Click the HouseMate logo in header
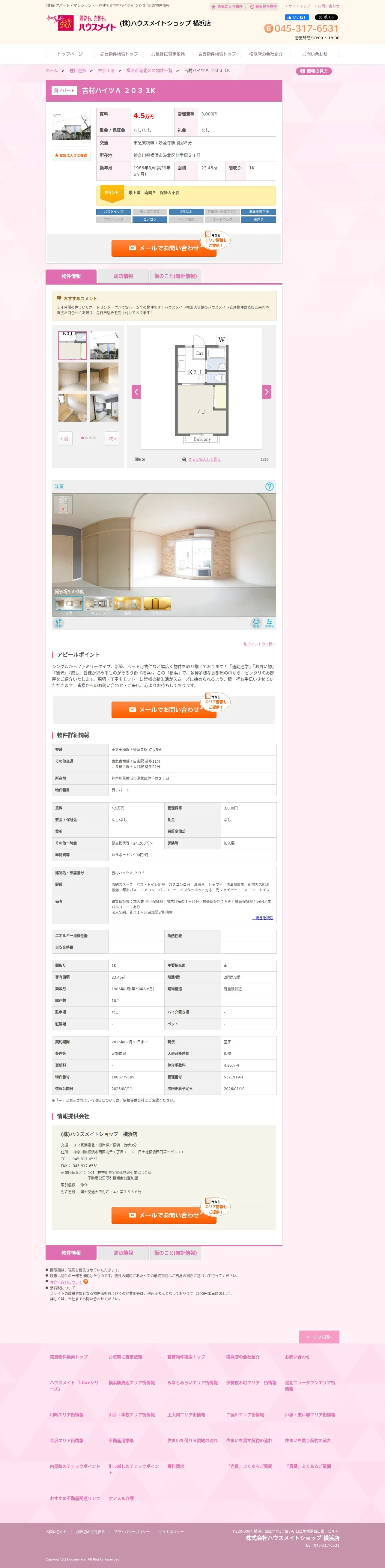This screenshot has height=1568, width=385. pyautogui.click(x=81, y=24)
